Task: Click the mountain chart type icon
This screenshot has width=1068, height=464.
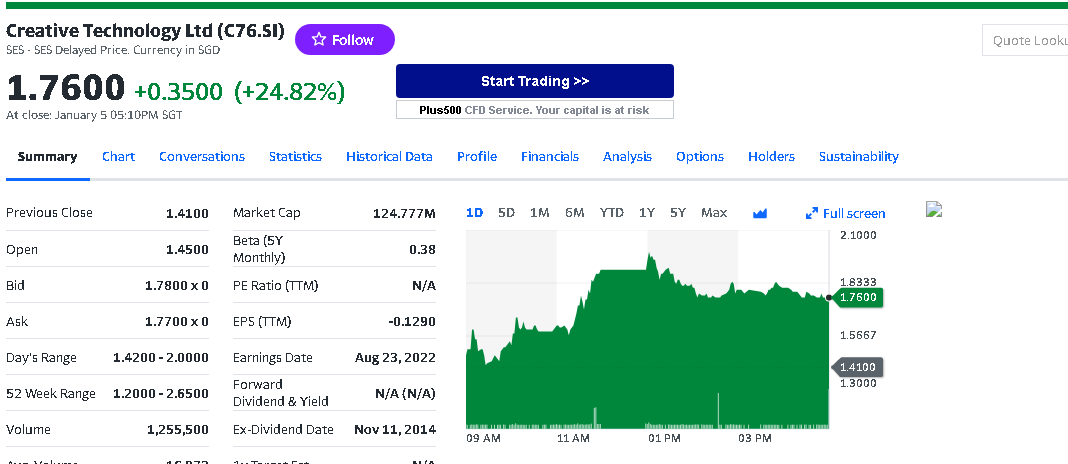Action: pos(760,214)
